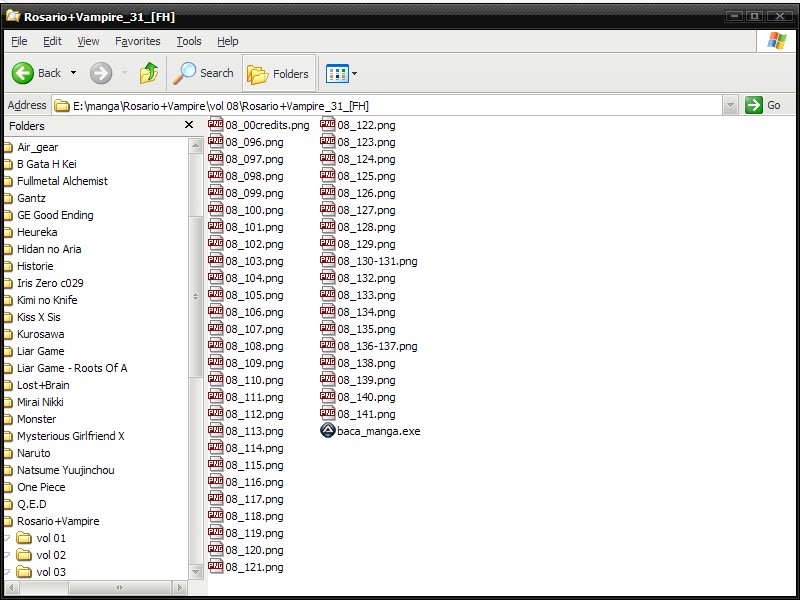Select file name 08_124.png
This screenshot has width=800, height=600.
click(366, 159)
